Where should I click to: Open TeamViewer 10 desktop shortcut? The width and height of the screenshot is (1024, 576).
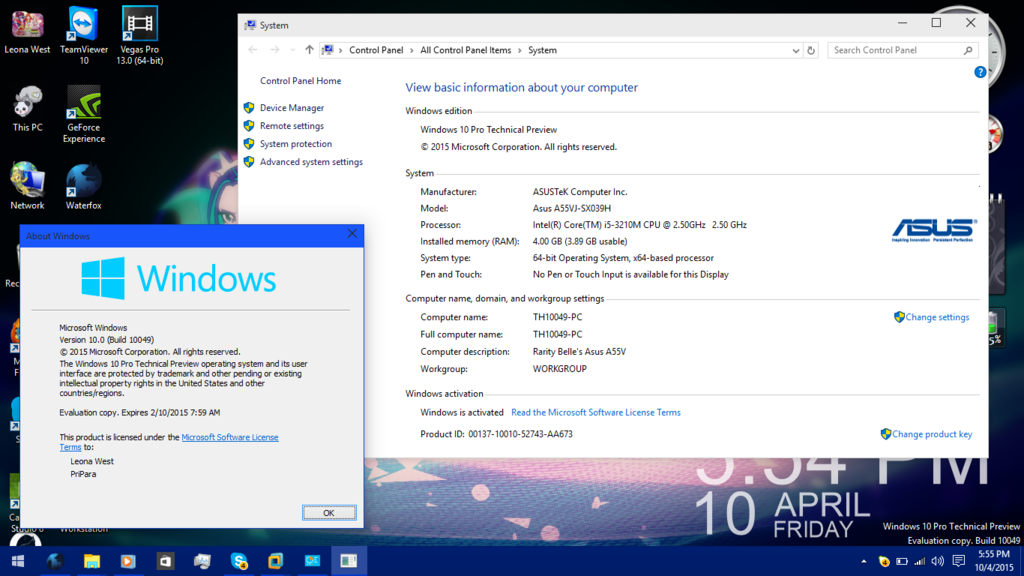84,36
